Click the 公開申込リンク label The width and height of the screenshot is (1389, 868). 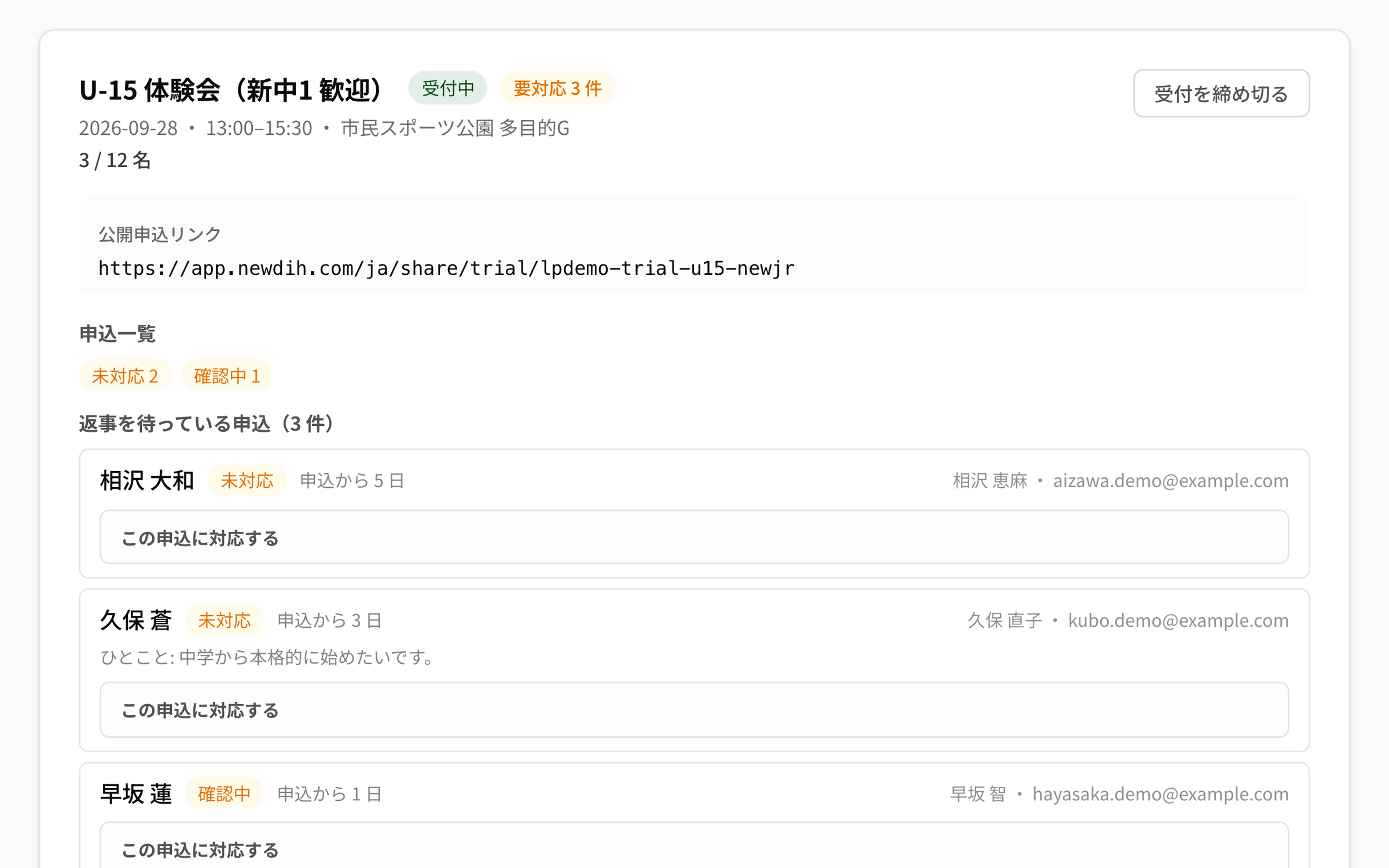[160, 234]
